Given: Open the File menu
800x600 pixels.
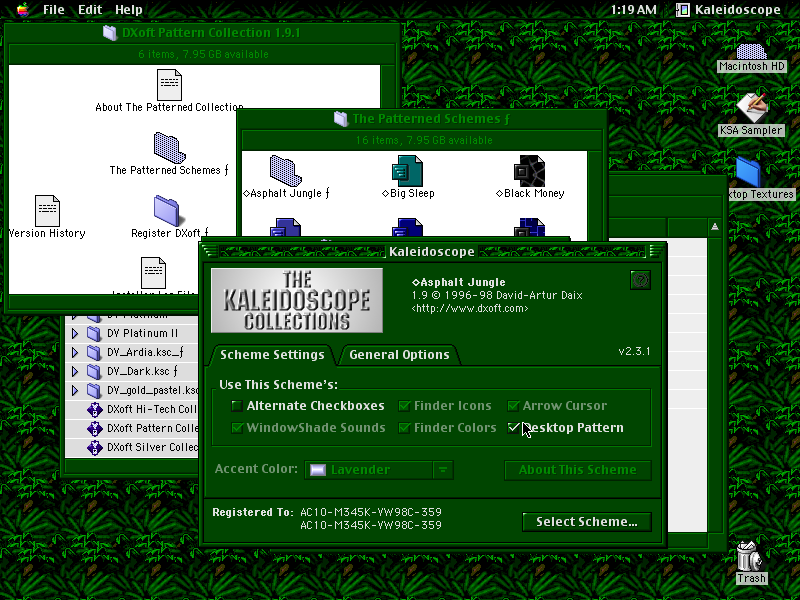Looking at the screenshot, I should (x=54, y=10).
